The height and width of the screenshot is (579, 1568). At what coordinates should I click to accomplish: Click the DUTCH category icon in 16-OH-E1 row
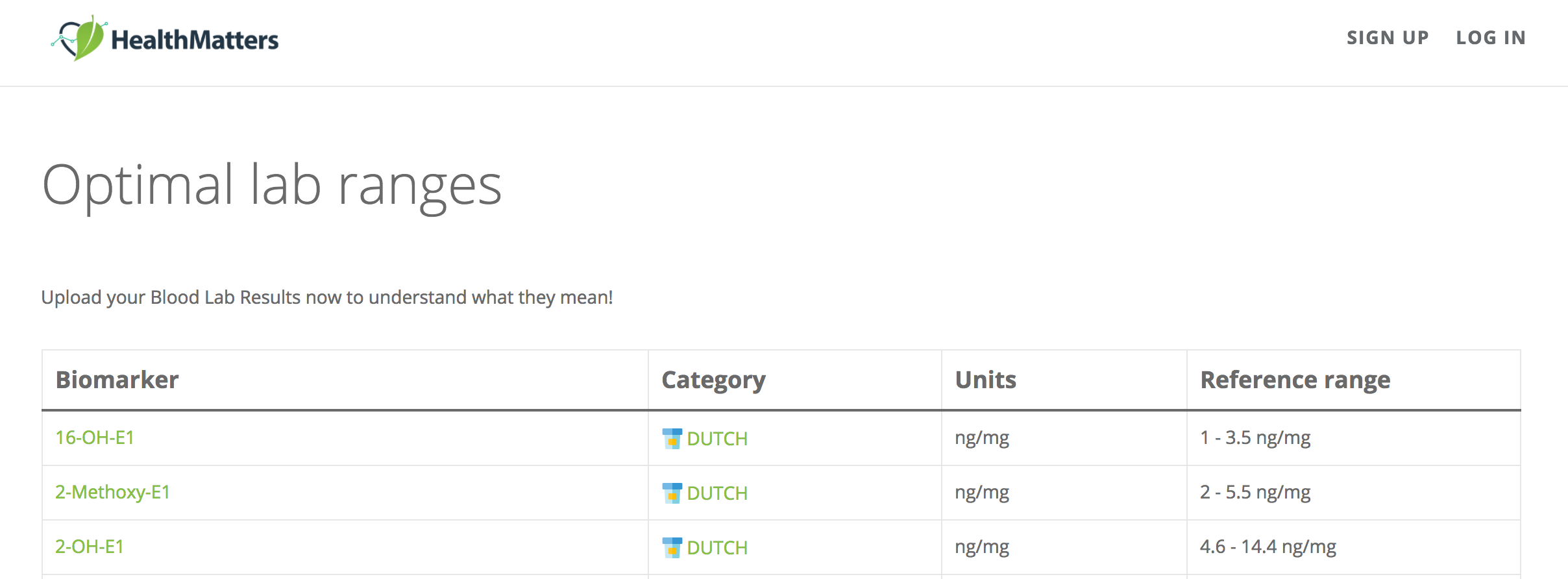click(672, 439)
